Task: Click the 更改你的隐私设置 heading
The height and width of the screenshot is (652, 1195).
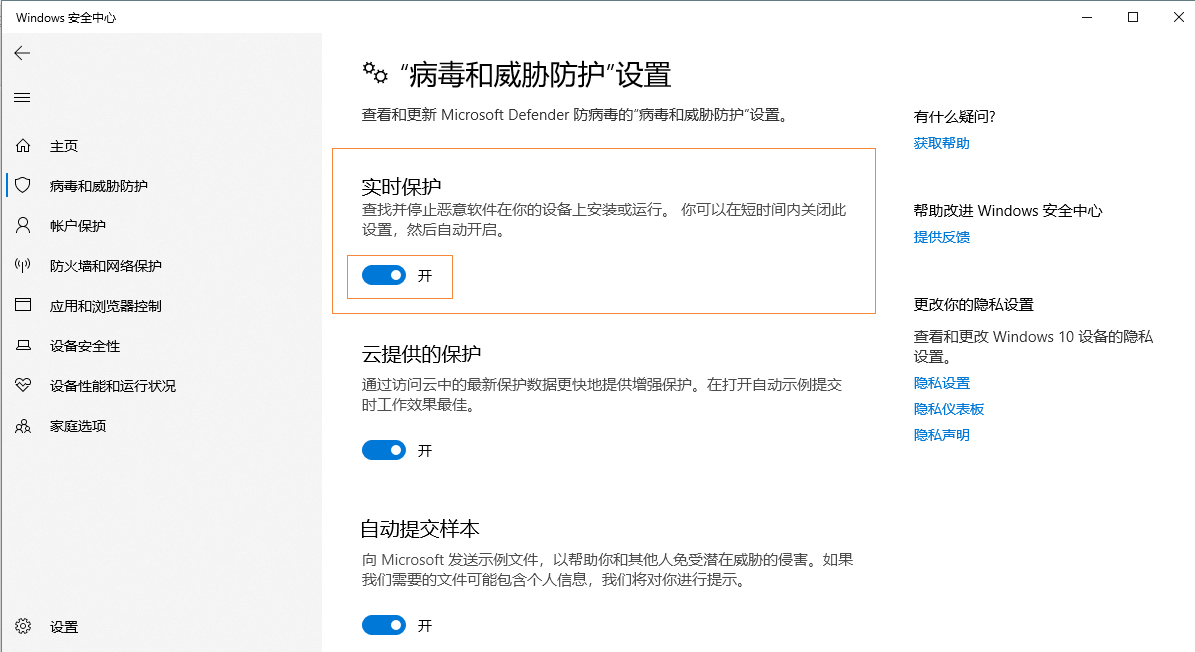Action: (x=973, y=305)
